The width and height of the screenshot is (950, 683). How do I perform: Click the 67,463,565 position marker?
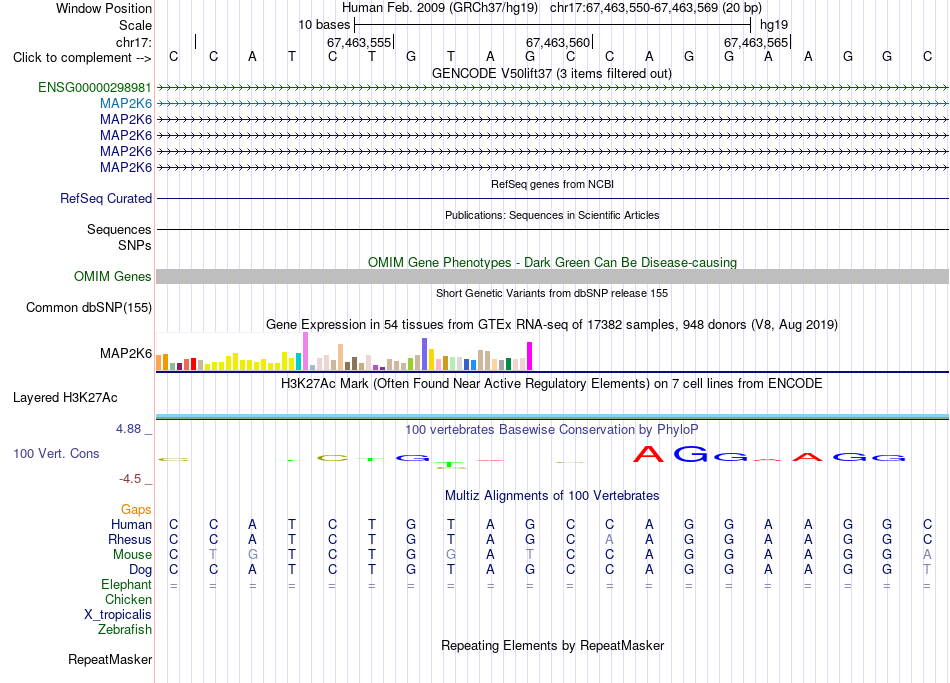756,42
